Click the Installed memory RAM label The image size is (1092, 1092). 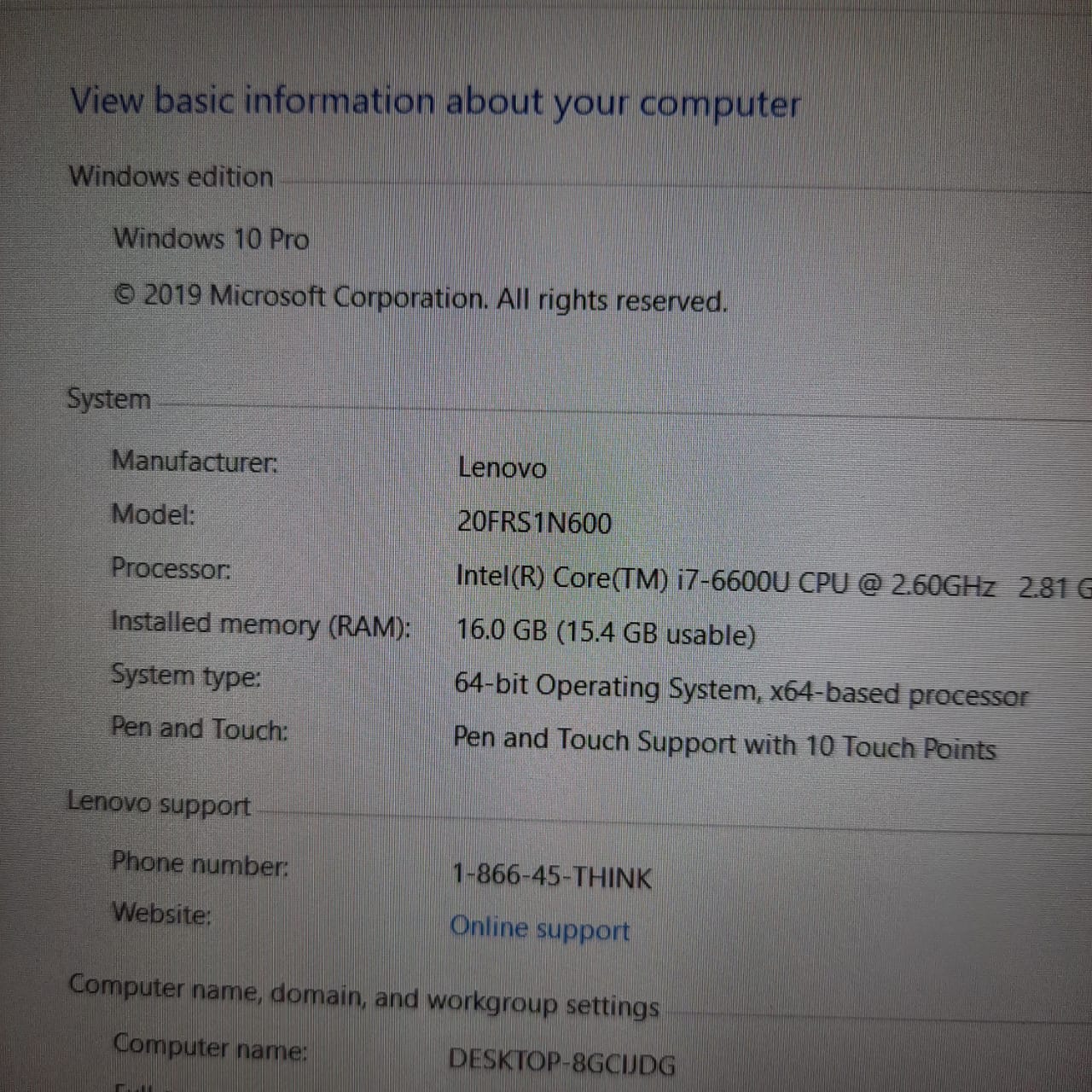pyautogui.click(x=262, y=624)
